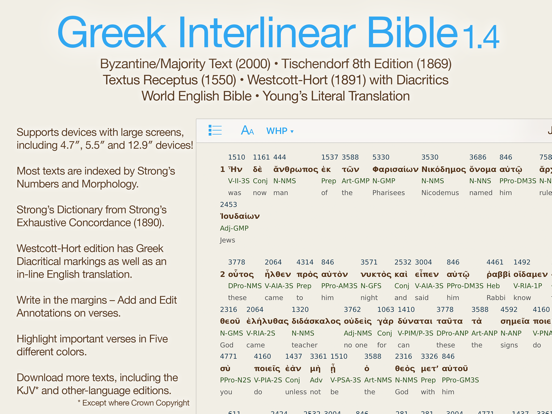Viewport: 552px width, 414px height.
Task: Tap Strong's number 3686
Action: click(478, 157)
